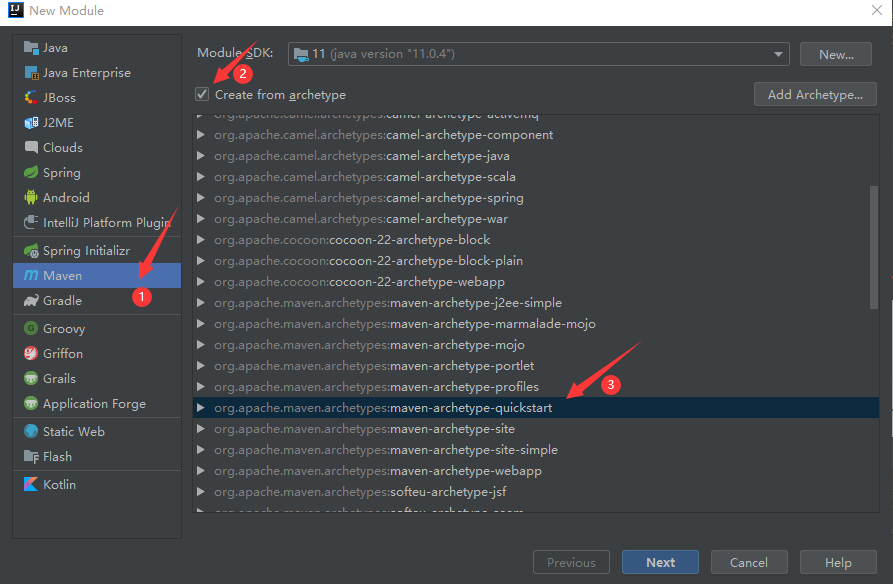Select Application Forge module type
The image size is (893, 584).
tap(97, 403)
